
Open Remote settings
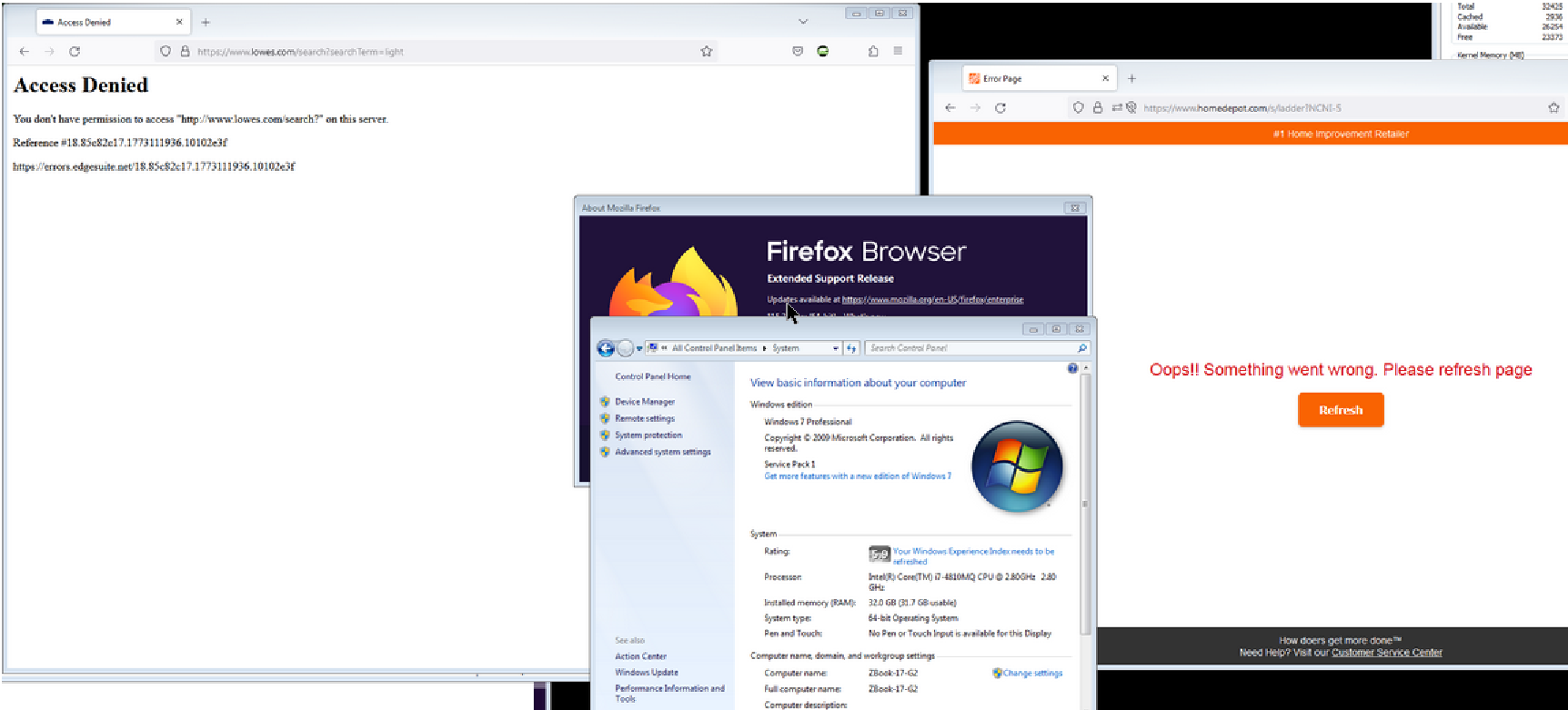tap(645, 419)
